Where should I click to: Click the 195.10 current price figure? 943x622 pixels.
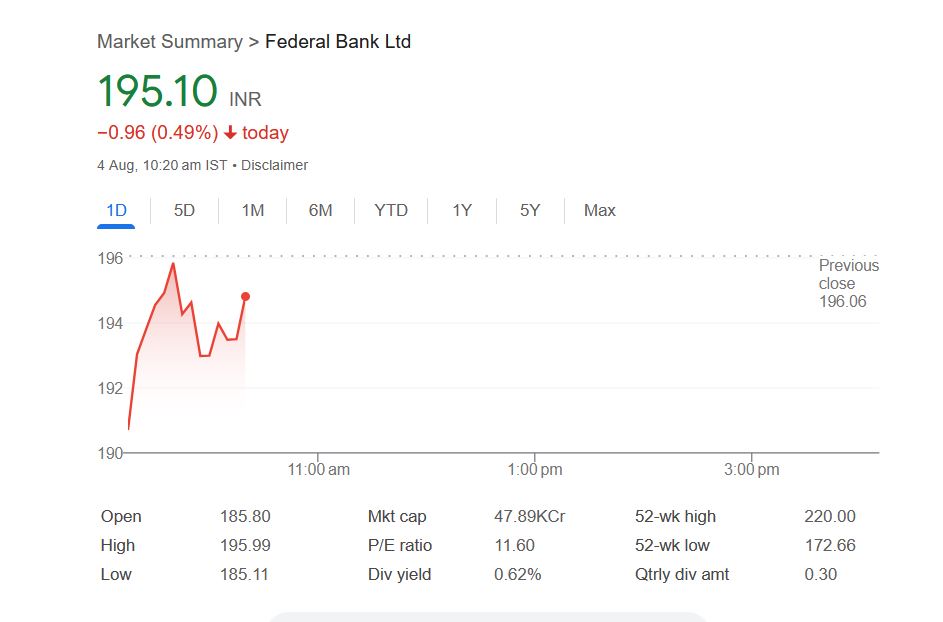click(157, 92)
